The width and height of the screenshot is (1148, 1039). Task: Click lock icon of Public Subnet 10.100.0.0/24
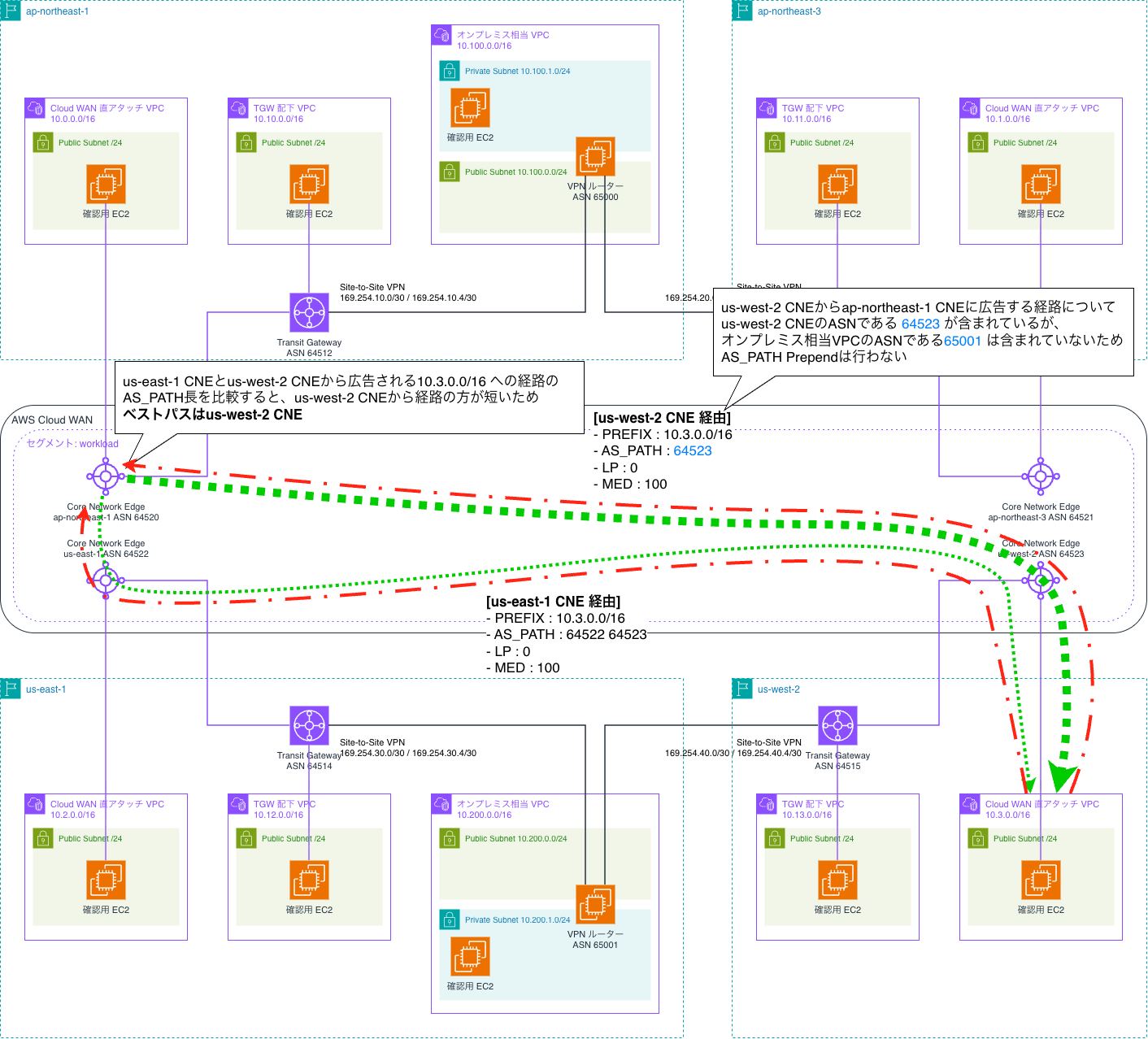450,172
